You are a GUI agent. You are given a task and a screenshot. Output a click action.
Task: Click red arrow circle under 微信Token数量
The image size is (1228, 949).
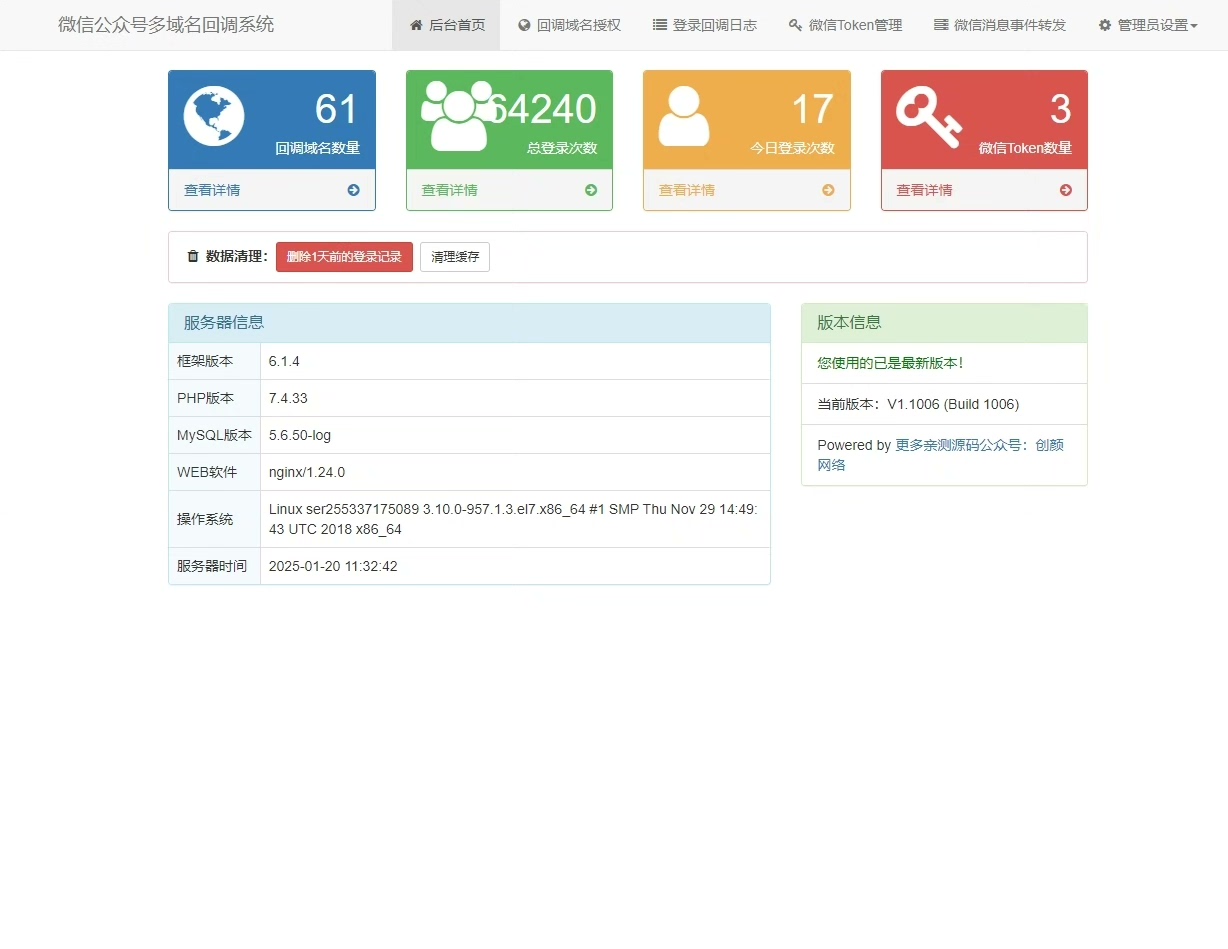pos(1066,190)
